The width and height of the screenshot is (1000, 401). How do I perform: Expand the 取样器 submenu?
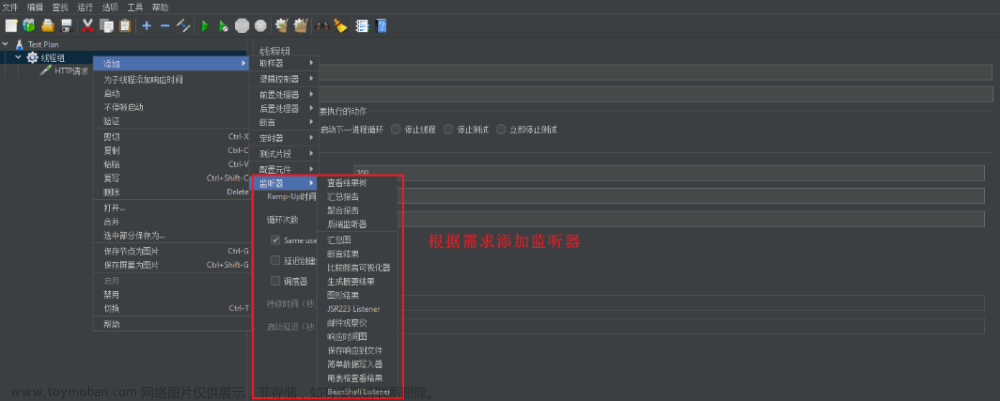pos(285,63)
